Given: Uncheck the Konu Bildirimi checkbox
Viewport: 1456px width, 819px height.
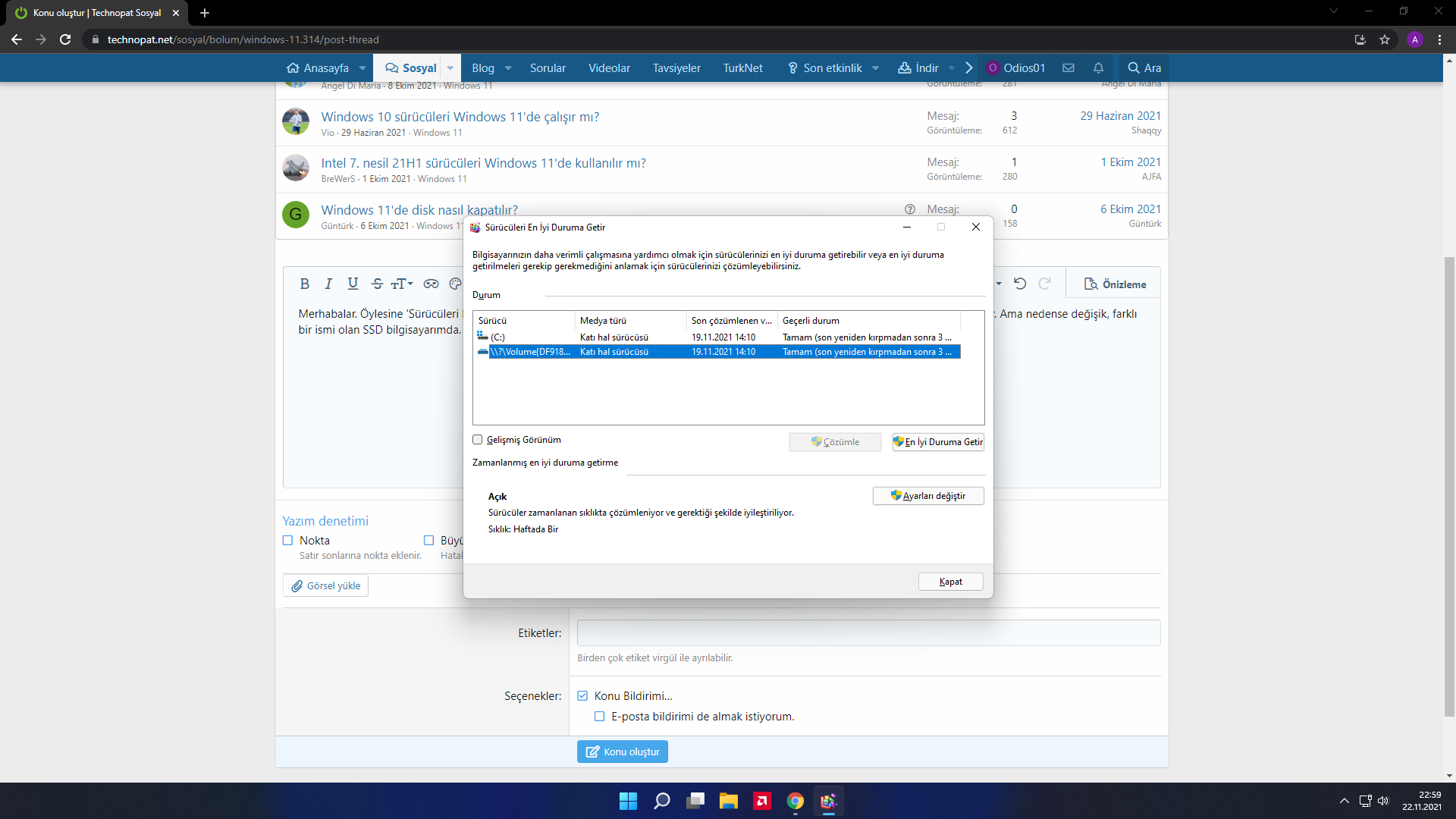Looking at the screenshot, I should click(582, 695).
